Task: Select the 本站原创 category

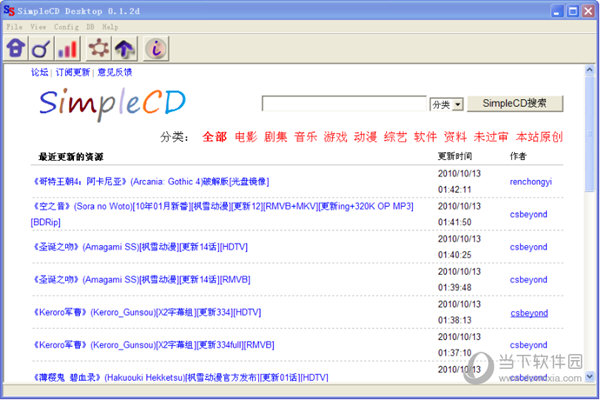Action: (539, 137)
